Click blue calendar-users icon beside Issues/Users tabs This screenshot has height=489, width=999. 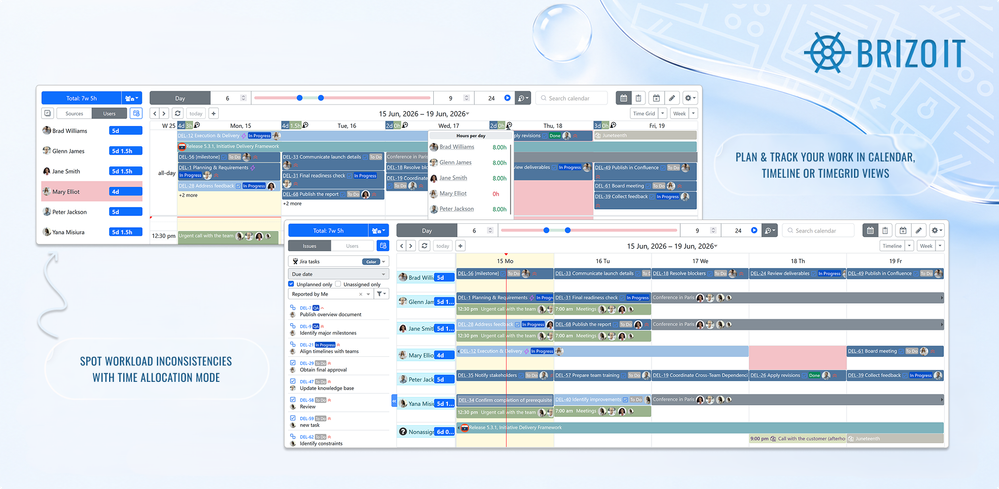[382, 246]
